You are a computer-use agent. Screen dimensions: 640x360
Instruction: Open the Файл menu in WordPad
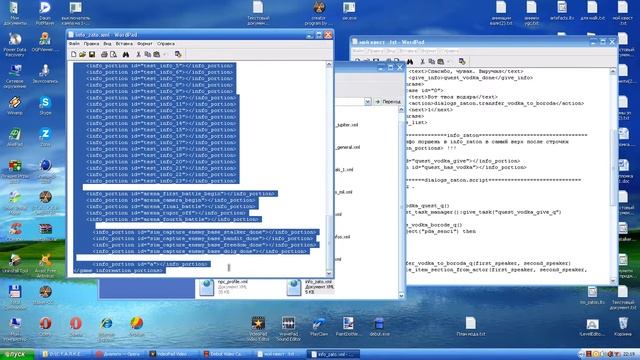[x=74, y=44]
